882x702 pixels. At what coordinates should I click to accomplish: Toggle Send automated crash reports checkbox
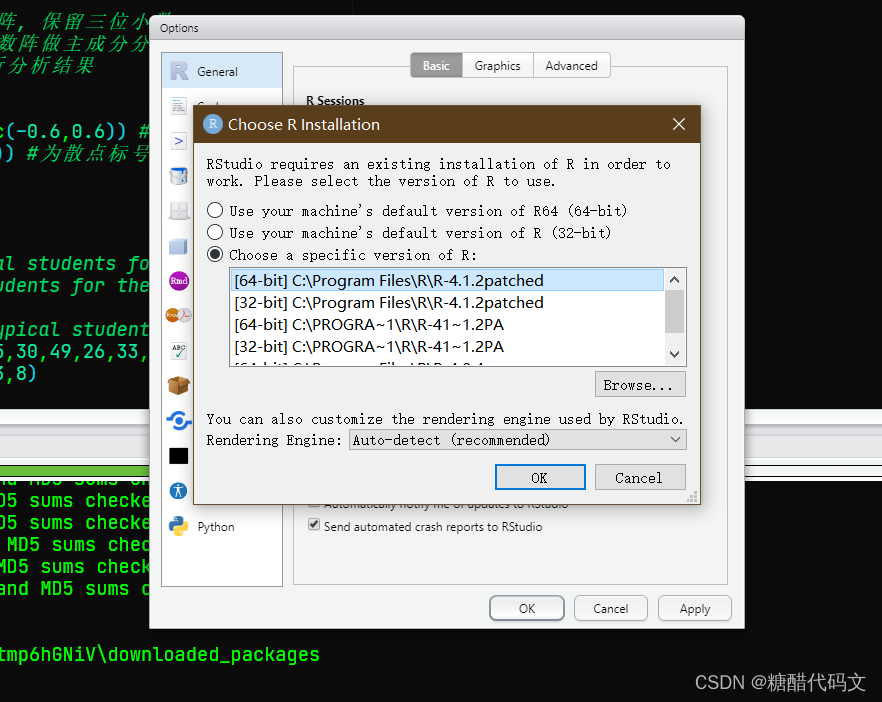[x=314, y=525]
